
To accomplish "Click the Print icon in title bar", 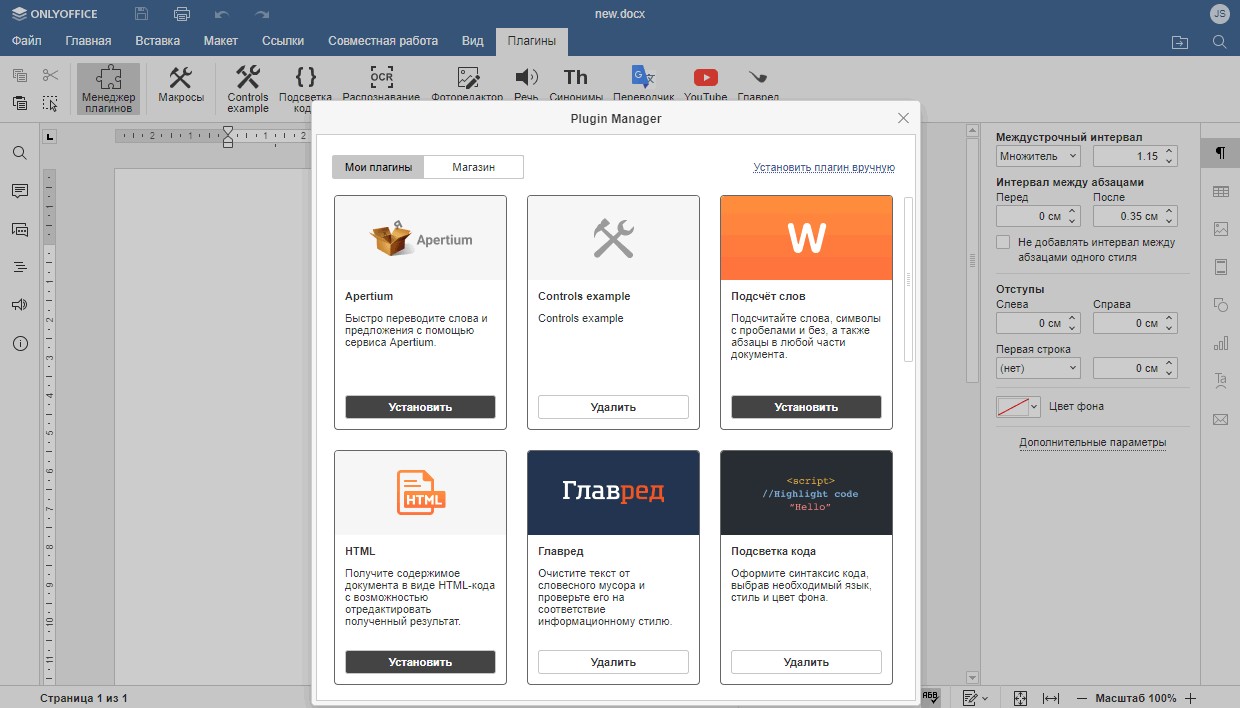I will [x=181, y=14].
